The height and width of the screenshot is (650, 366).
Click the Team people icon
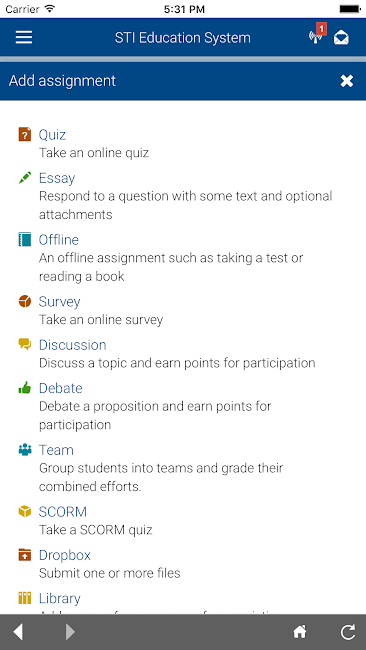click(x=25, y=450)
